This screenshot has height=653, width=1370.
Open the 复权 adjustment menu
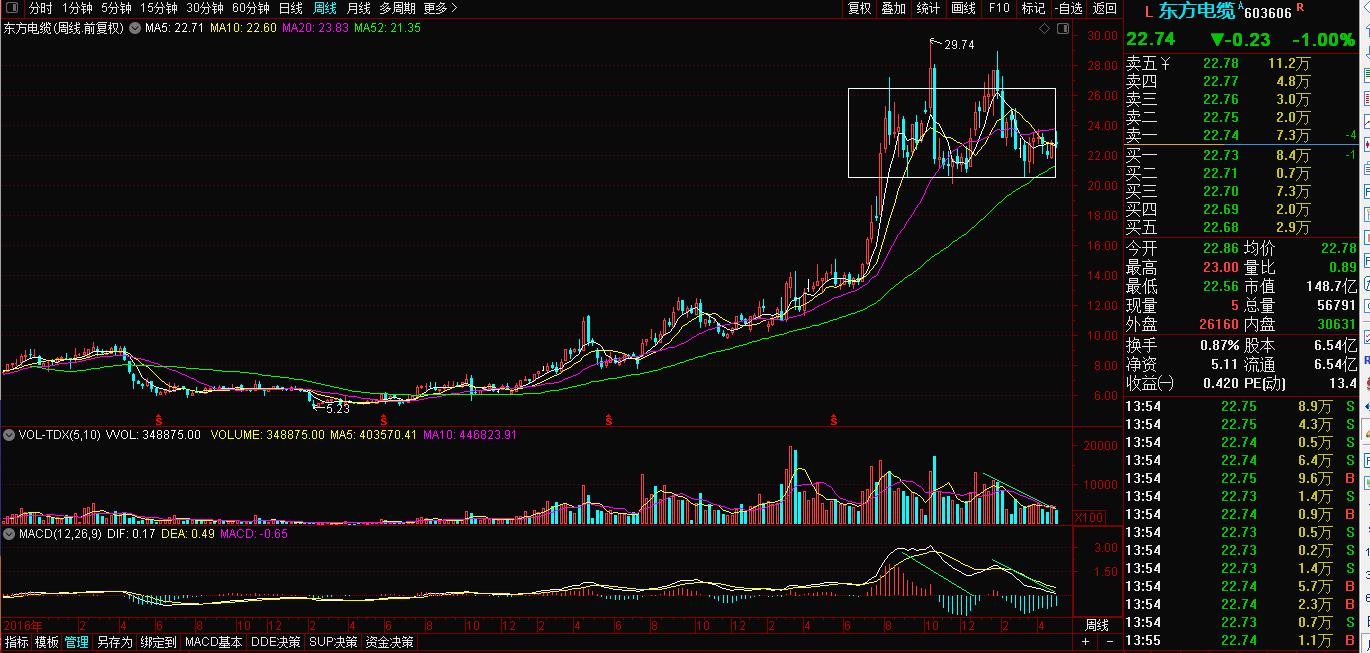tap(859, 8)
